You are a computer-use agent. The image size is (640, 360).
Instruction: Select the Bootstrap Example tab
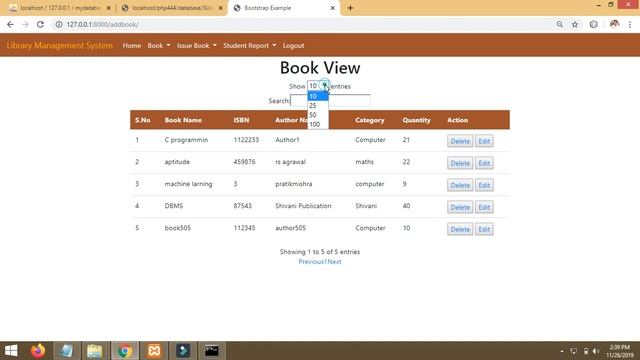click(x=283, y=8)
